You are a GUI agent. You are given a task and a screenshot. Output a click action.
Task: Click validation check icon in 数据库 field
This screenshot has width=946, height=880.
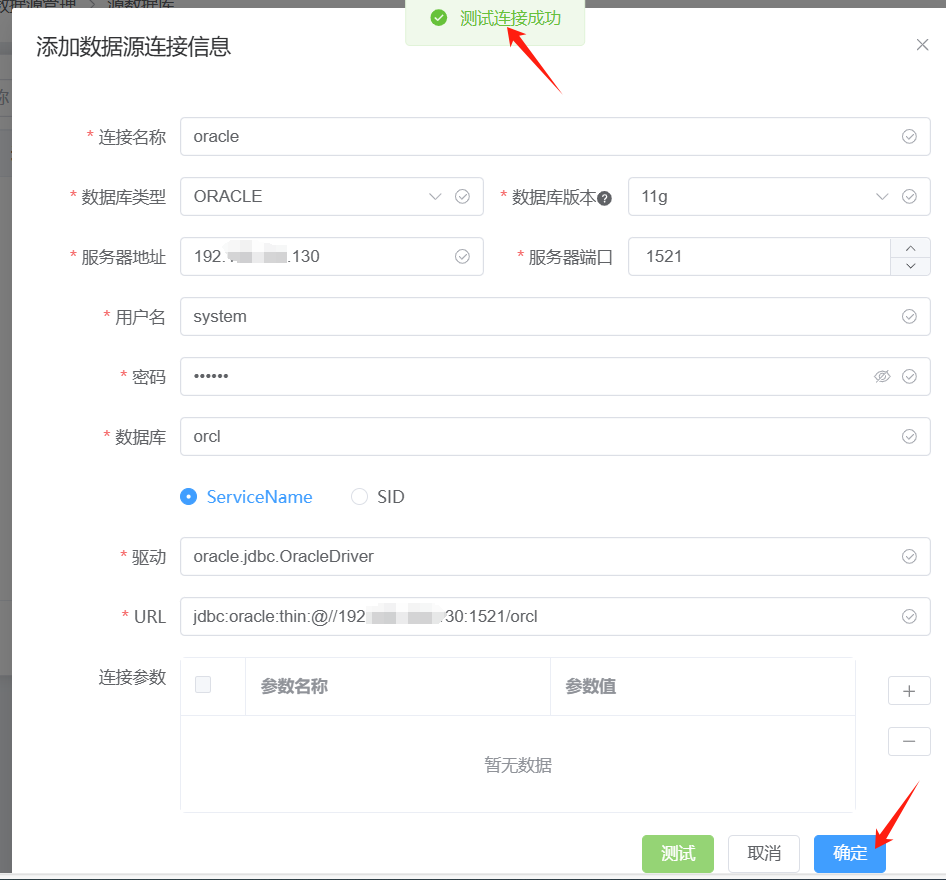click(909, 437)
